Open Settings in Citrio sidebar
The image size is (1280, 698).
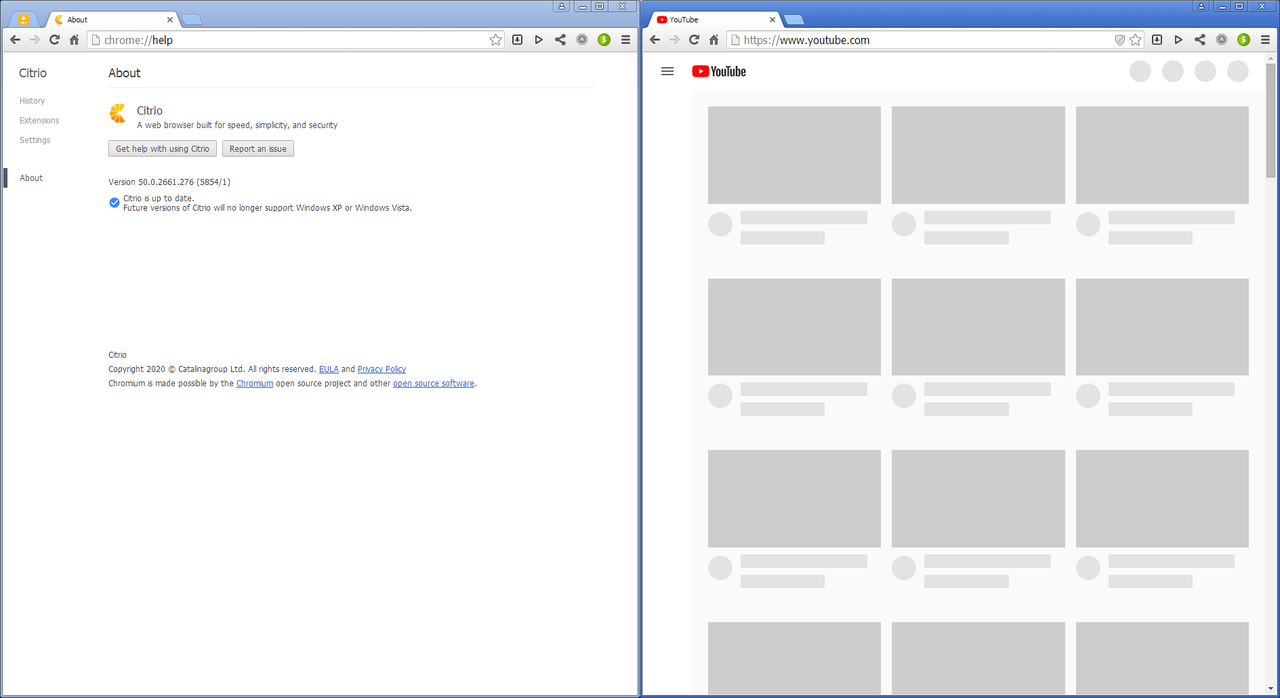point(35,140)
